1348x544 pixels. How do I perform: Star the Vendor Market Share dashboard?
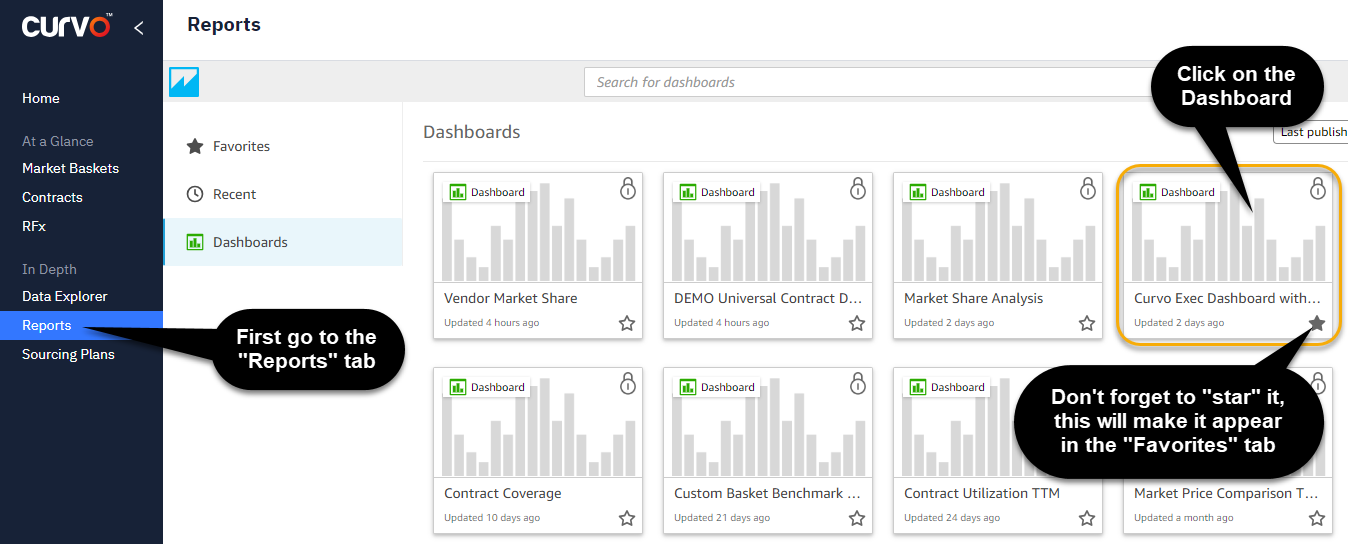coord(627,323)
